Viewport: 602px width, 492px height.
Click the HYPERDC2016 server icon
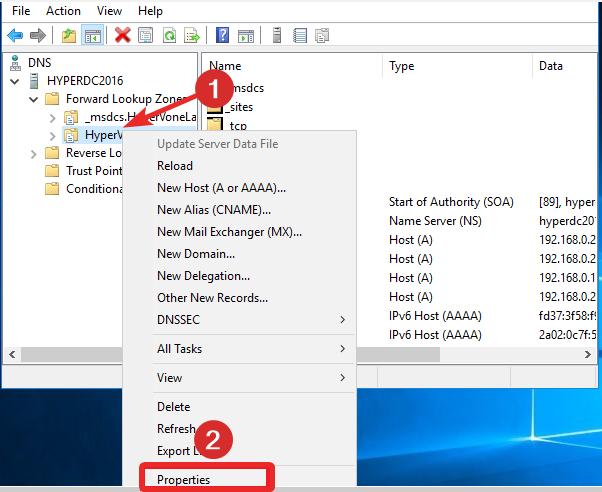click(34, 81)
